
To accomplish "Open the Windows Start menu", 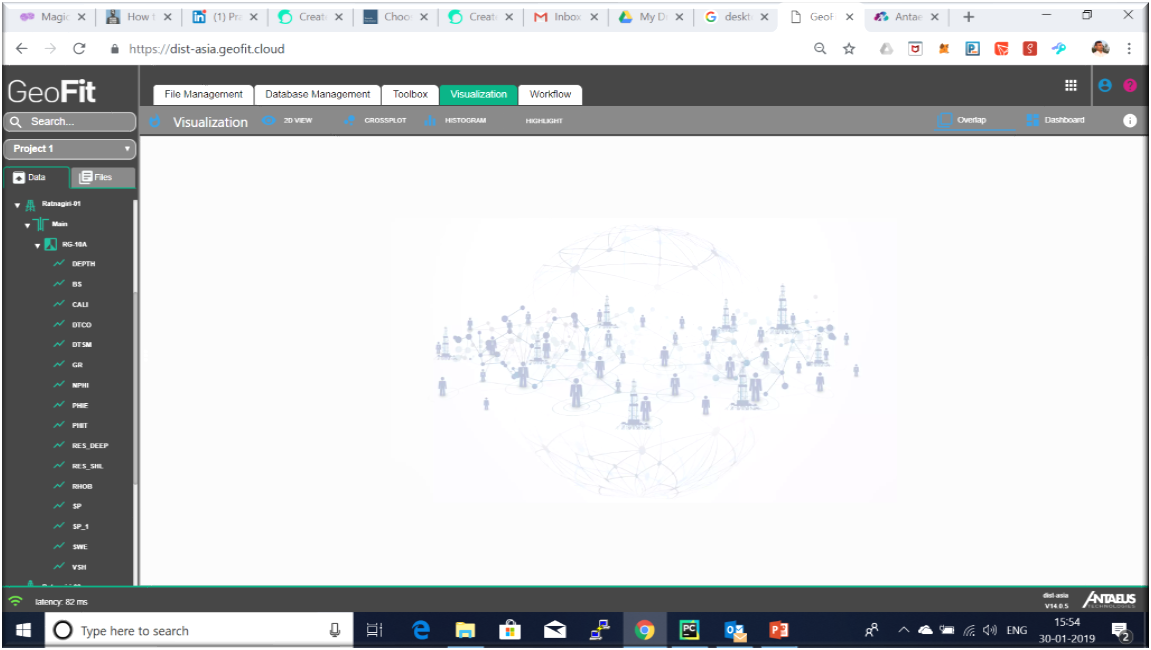I will 23,630.
